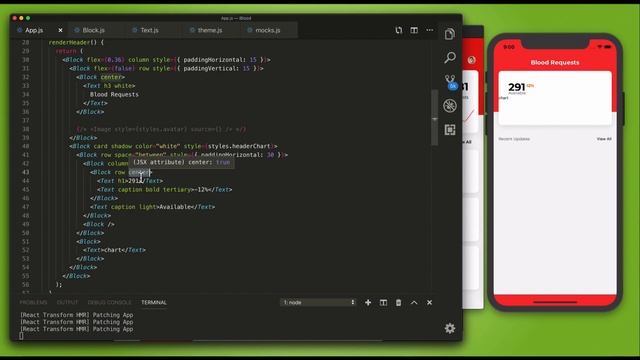Open the Search magnifier in activity bar
The height and width of the screenshot is (360, 640).
click(449, 58)
